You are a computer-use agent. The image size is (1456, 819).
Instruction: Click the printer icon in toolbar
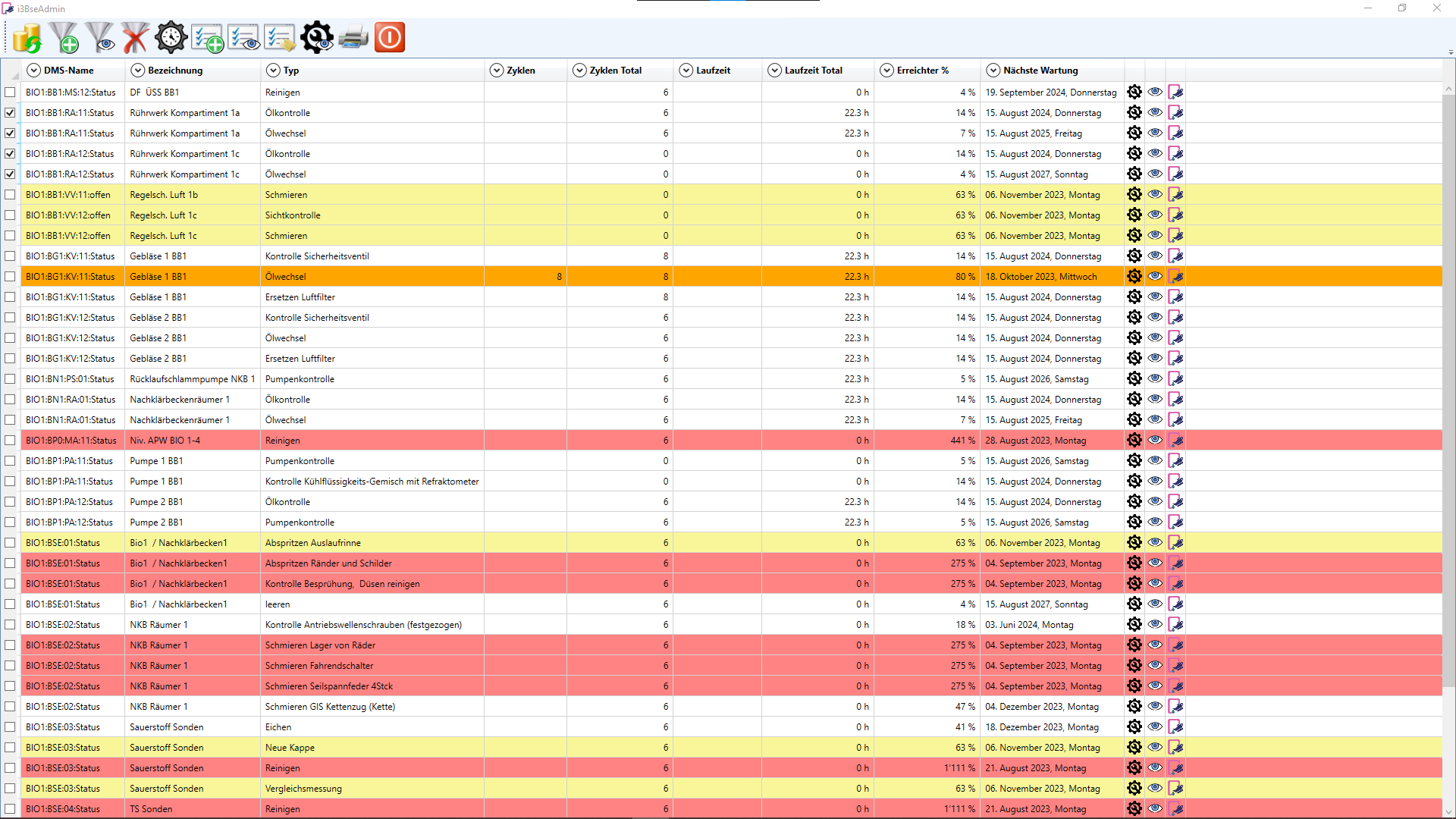pos(353,37)
